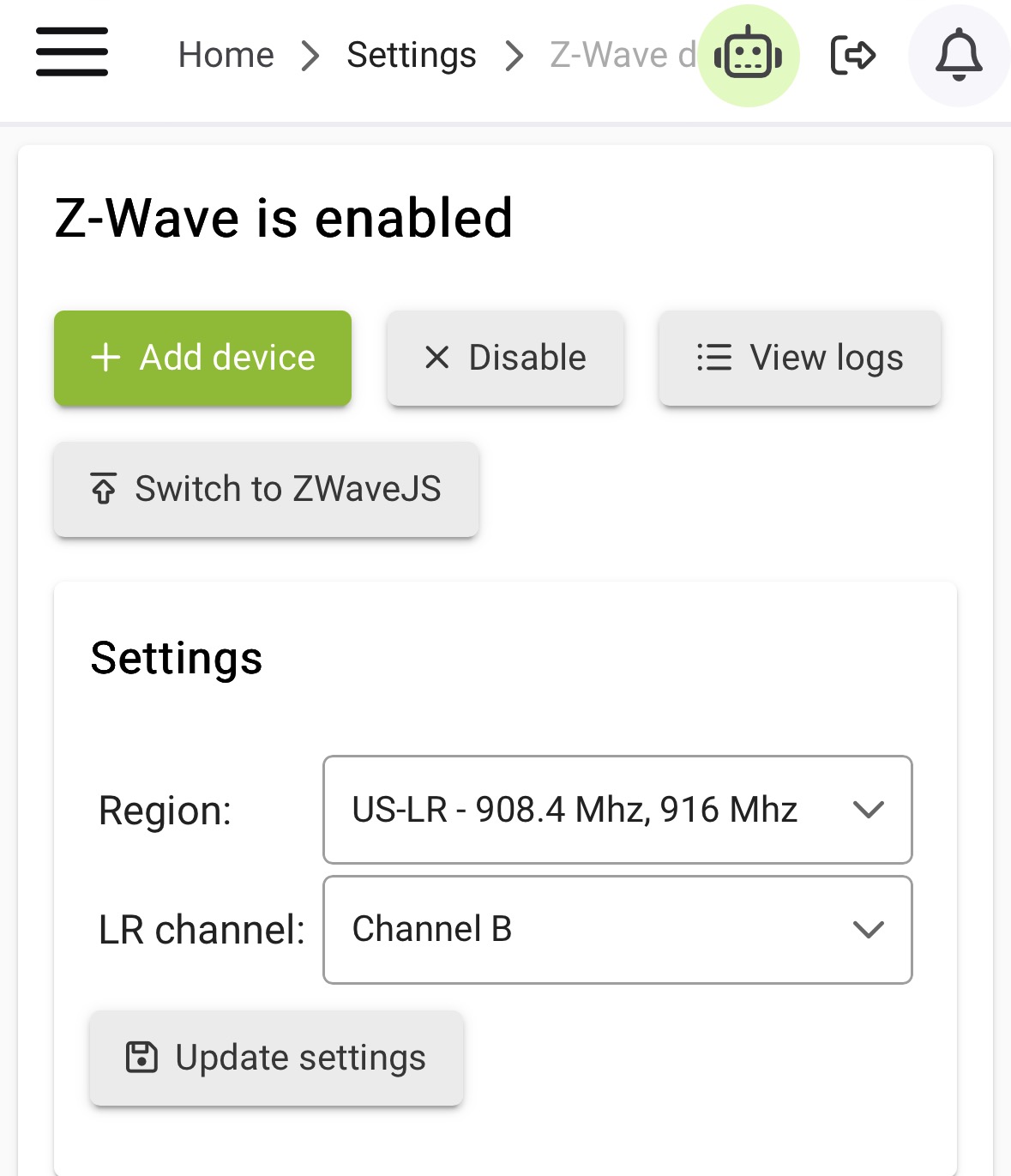The height and width of the screenshot is (1176, 1011).
Task: Open View logs
Action: [x=800, y=358]
